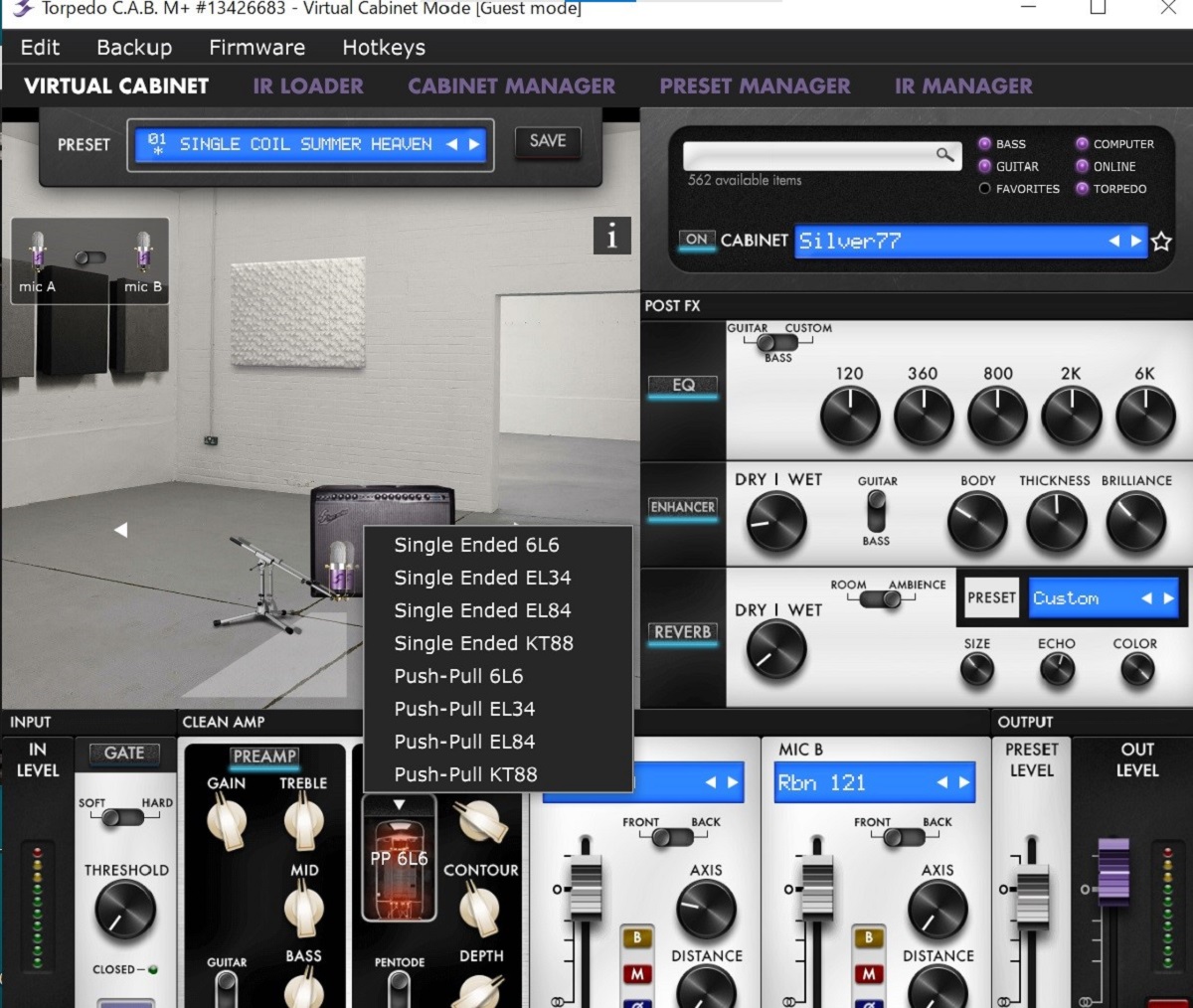Click the 6K EQ knob
The height and width of the screenshot is (1008, 1193).
click(1145, 416)
